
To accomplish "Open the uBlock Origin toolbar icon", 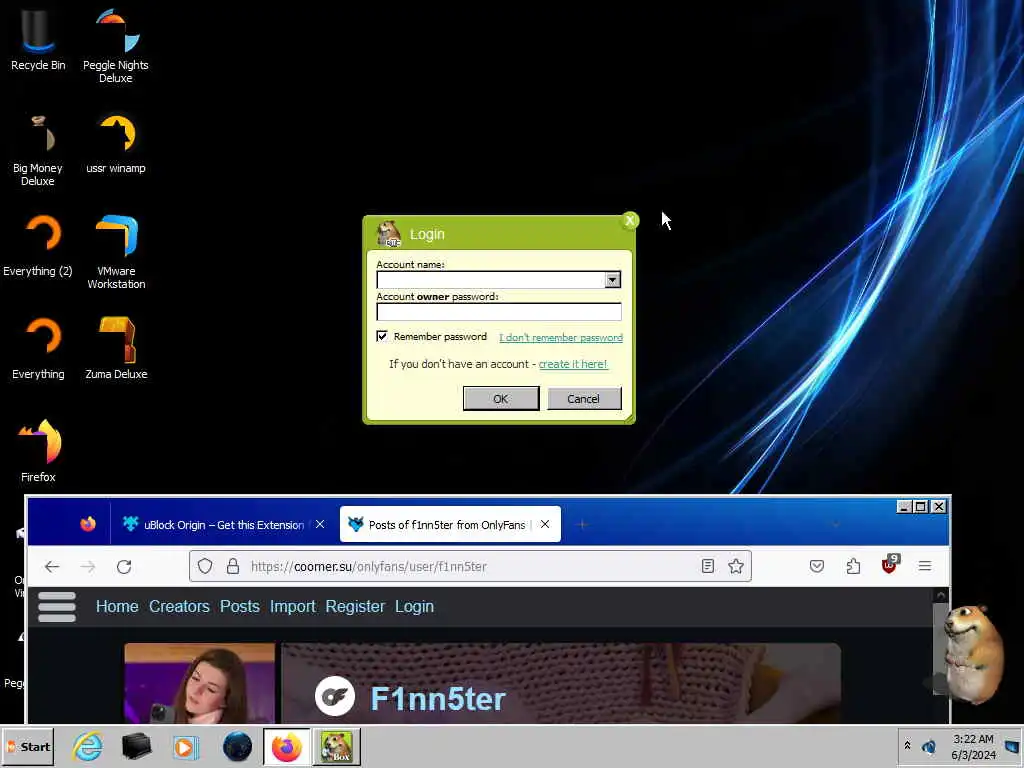I will tap(889, 565).
